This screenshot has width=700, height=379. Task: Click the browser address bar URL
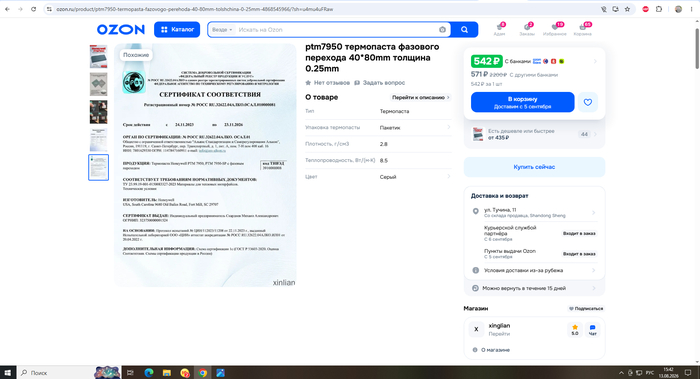pos(195,9)
